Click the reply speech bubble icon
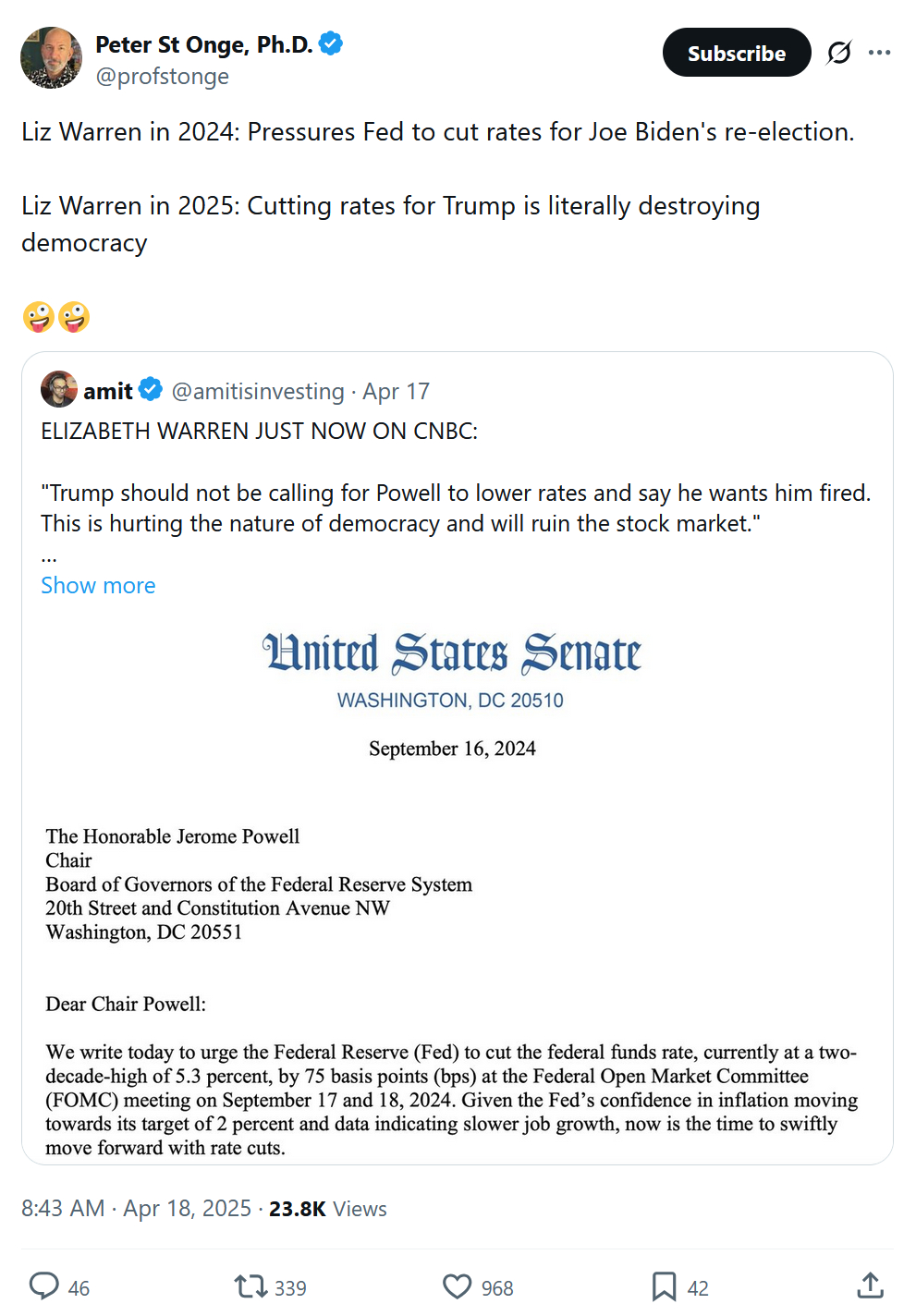Image resolution: width=916 pixels, height=1316 pixels. [x=44, y=1286]
